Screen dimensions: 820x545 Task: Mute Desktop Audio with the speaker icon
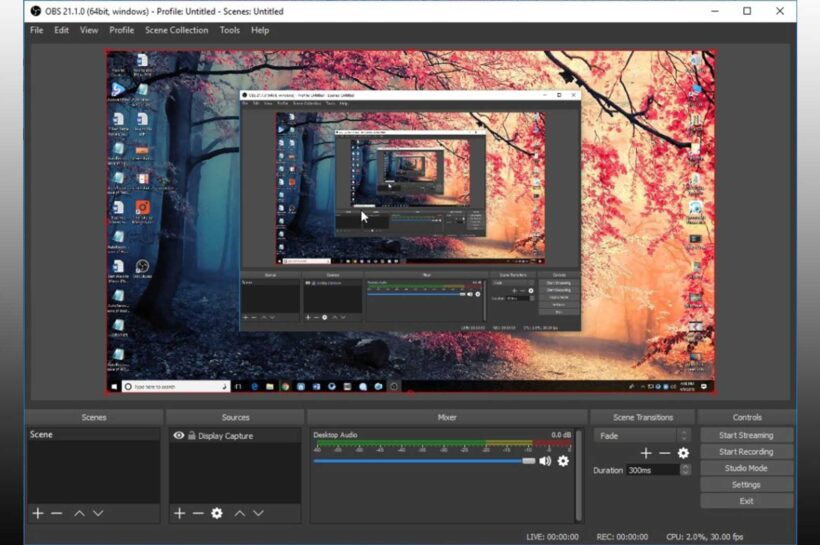tap(545, 461)
